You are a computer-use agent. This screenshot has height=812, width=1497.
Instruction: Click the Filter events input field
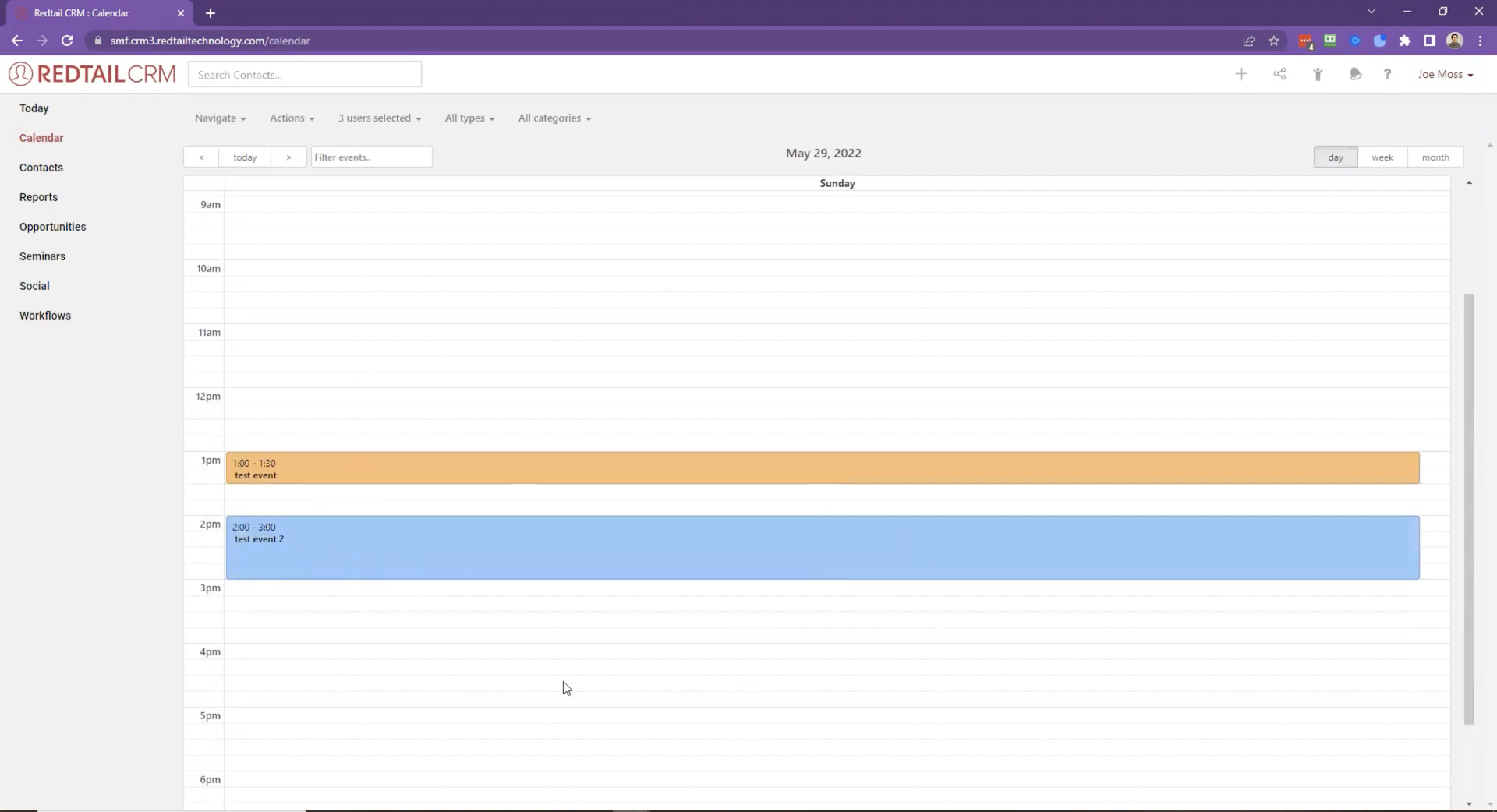(371, 157)
